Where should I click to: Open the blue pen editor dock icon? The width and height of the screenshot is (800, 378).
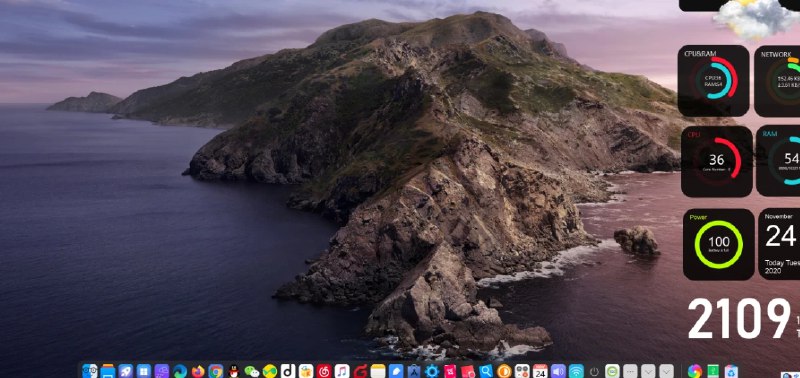click(x=396, y=371)
